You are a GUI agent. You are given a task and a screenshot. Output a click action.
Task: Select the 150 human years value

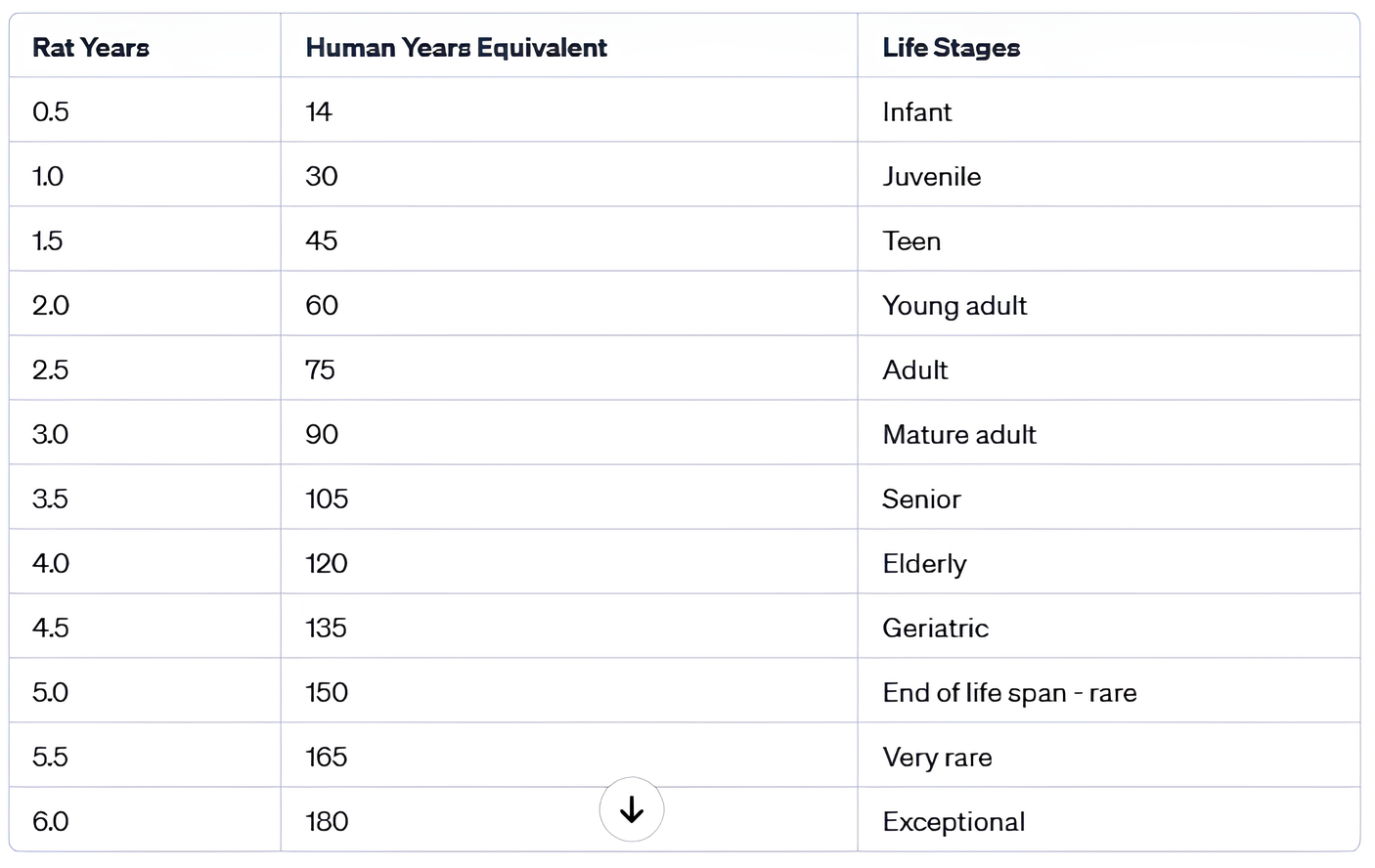click(325, 692)
